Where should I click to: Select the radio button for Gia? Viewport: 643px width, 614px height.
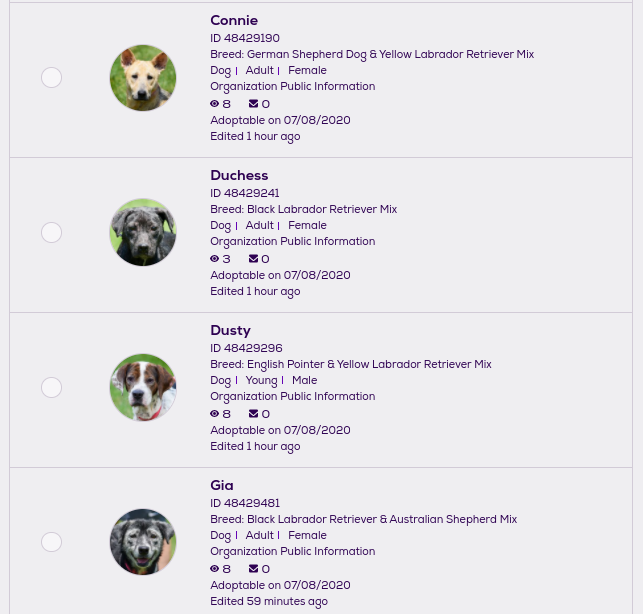[52, 542]
